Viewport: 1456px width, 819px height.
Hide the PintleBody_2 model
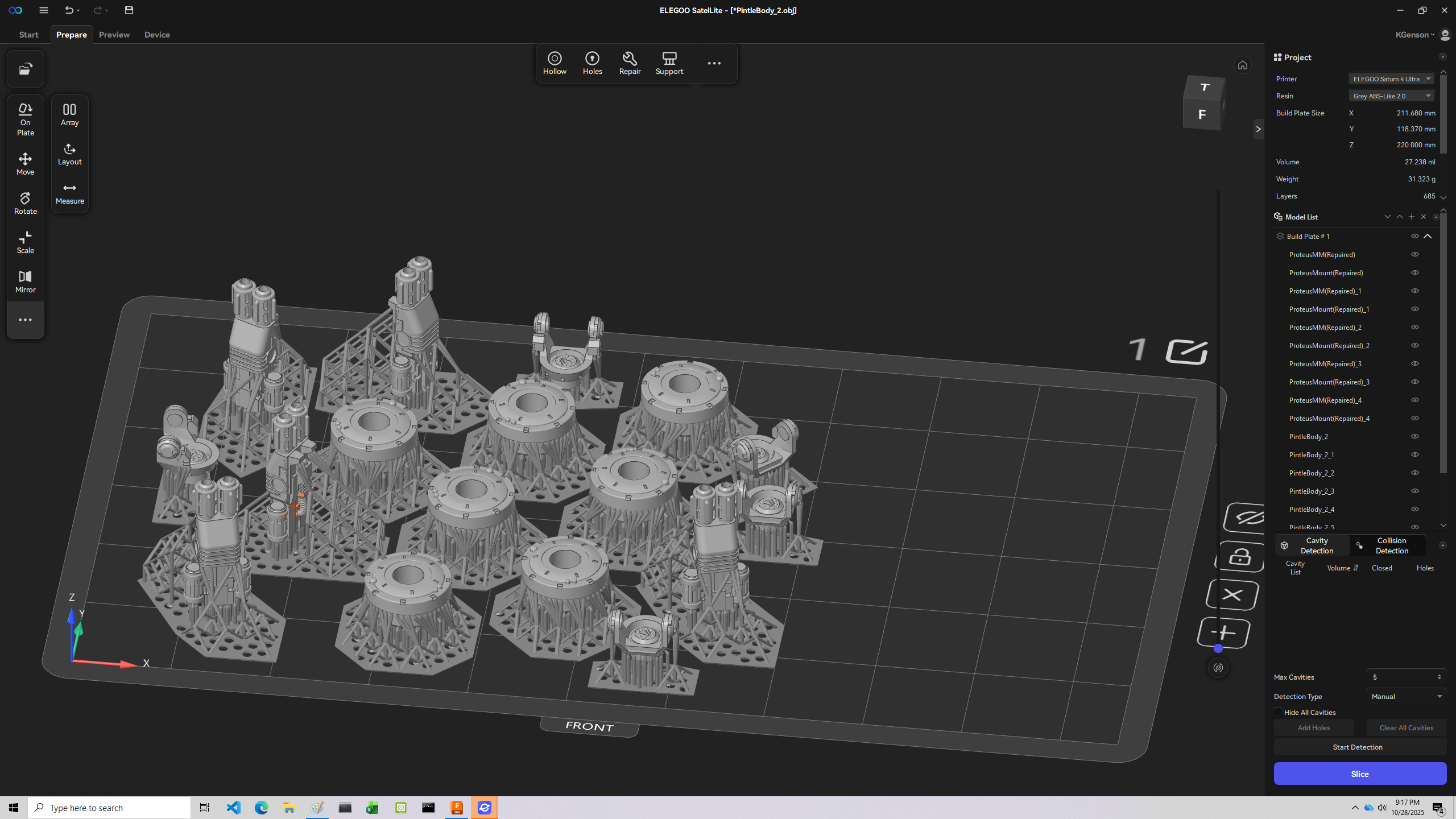click(x=1414, y=436)
